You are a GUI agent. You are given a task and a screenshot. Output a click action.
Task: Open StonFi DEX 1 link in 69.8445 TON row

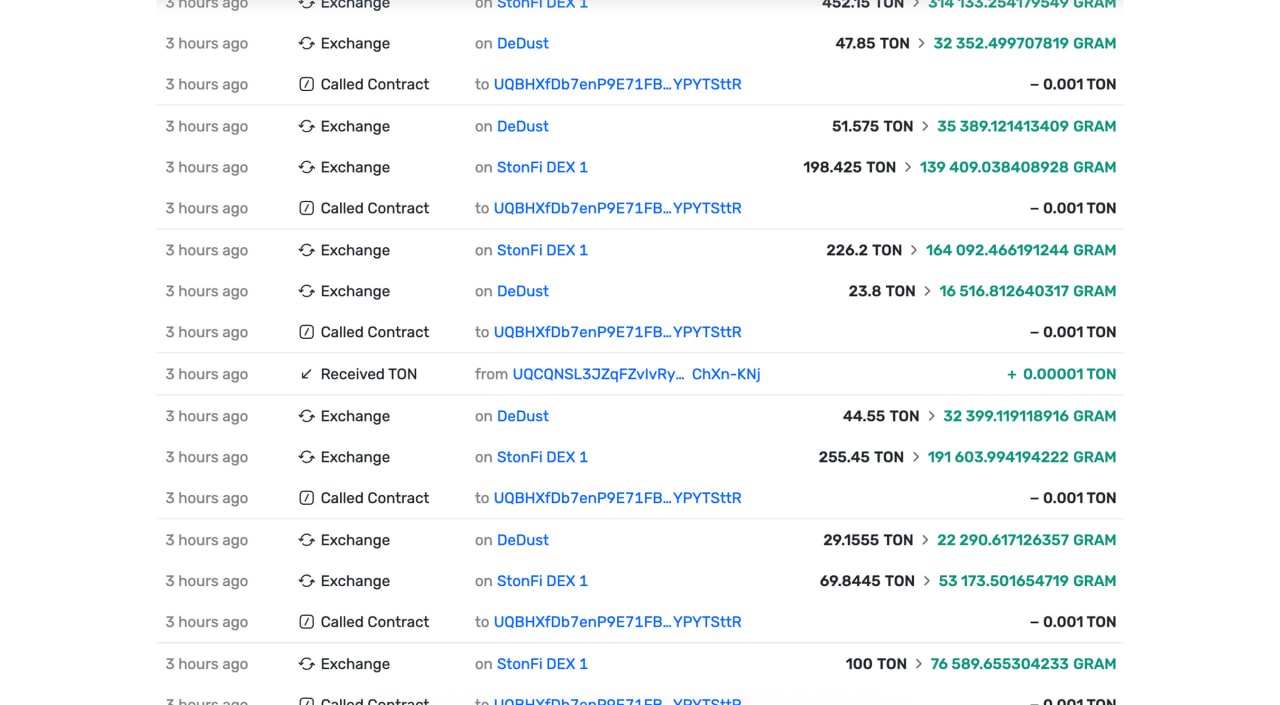542,582
